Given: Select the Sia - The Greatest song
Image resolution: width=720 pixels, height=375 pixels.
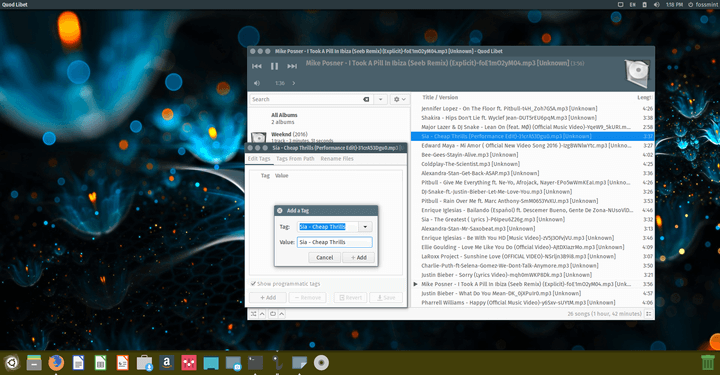Looking at the screenshot, I should [x=532, y=219].
